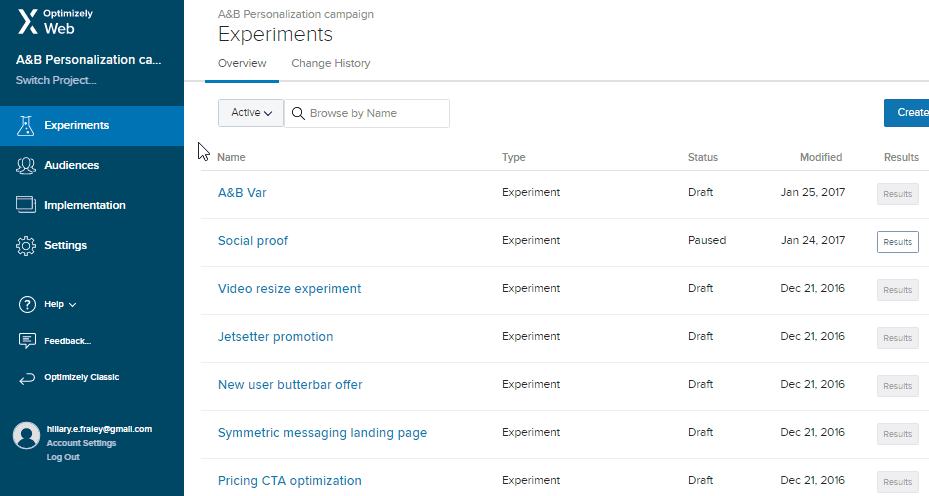This screenshot has width=929, height=496.
Task: Expand the Active status filter dropdown
Action: point(251,113)
